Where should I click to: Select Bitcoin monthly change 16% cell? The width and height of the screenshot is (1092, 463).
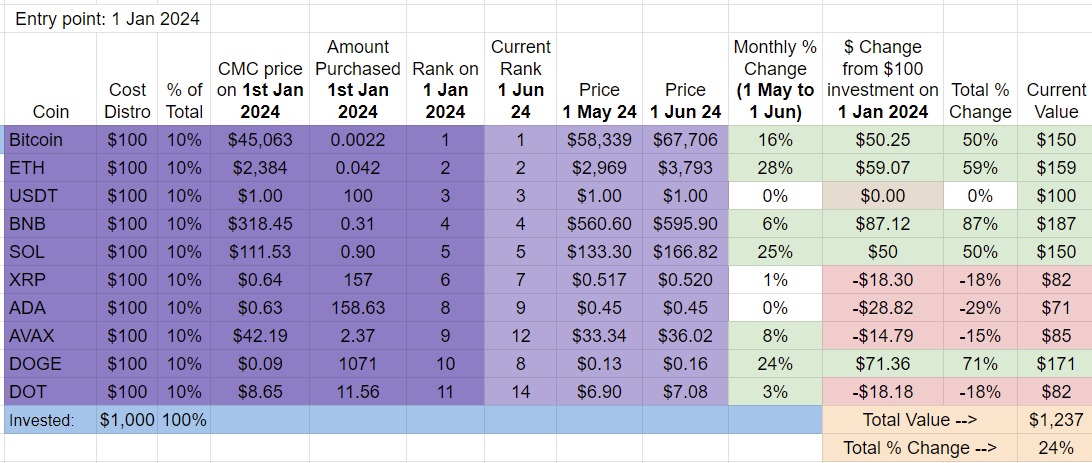pos(775,140)
